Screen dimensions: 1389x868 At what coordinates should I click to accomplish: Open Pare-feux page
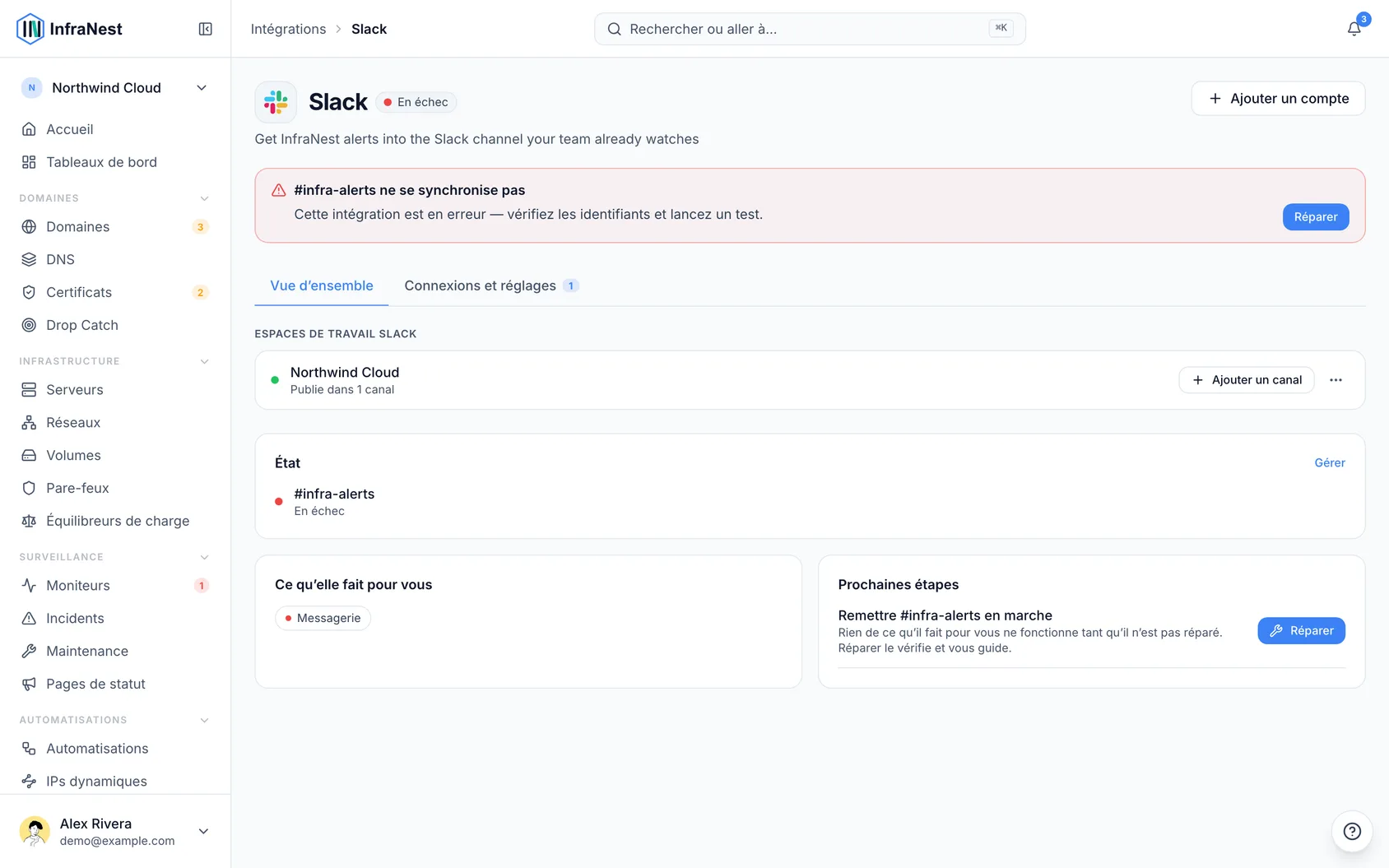tap(115, 488)
